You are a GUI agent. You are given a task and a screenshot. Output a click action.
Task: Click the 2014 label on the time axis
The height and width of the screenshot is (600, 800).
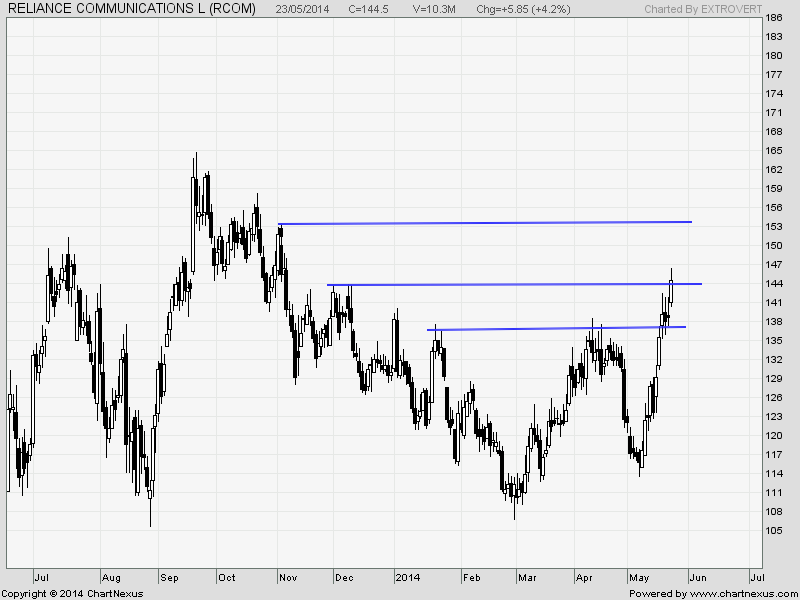408,577
